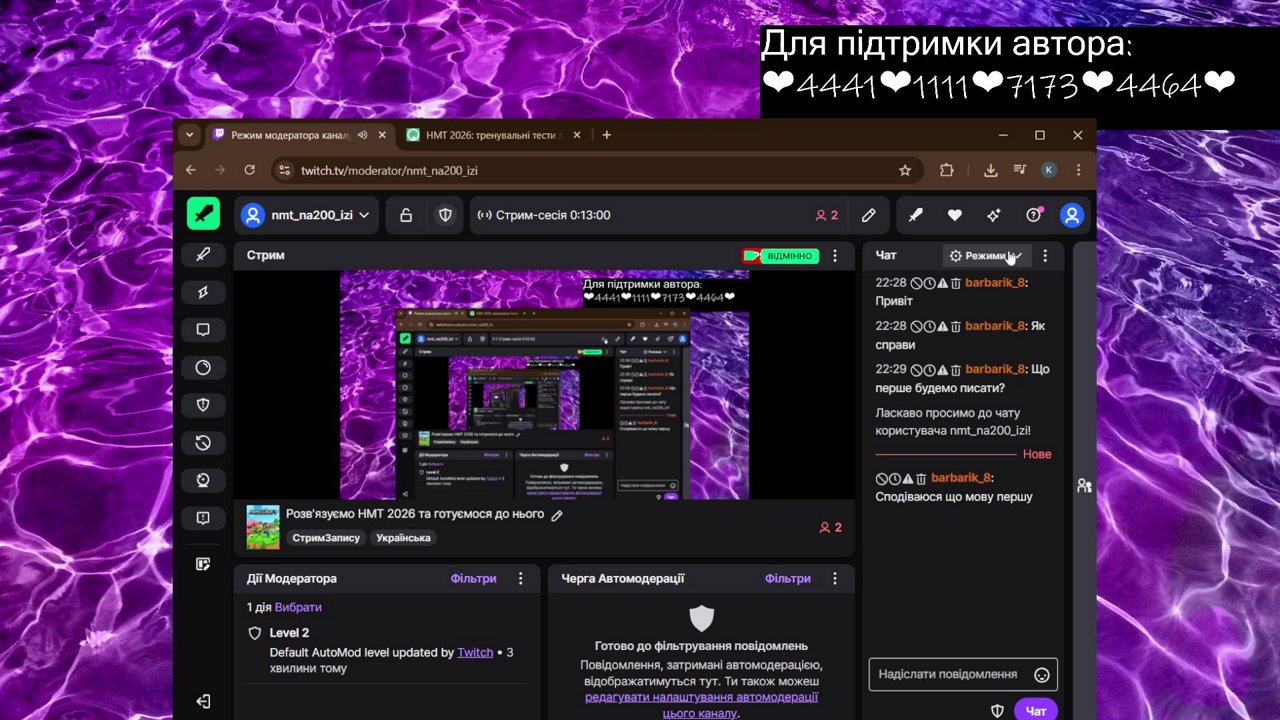This screenshot has width=1280, height=720.
Task: Open Фільтри in the Дії Модератора panel
Action: click(473, 578)
